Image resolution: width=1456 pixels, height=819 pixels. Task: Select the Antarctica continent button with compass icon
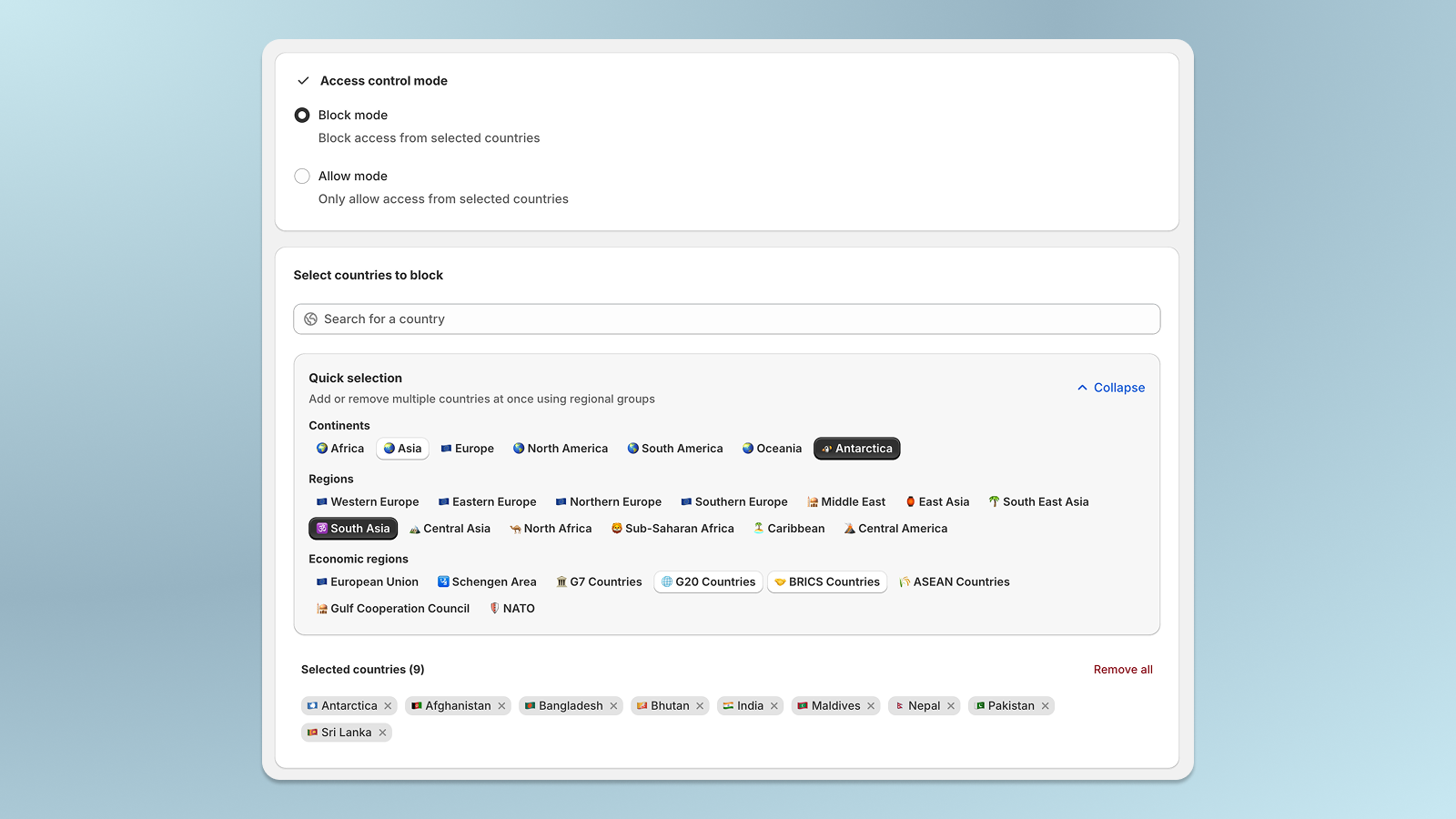(856, 448)
